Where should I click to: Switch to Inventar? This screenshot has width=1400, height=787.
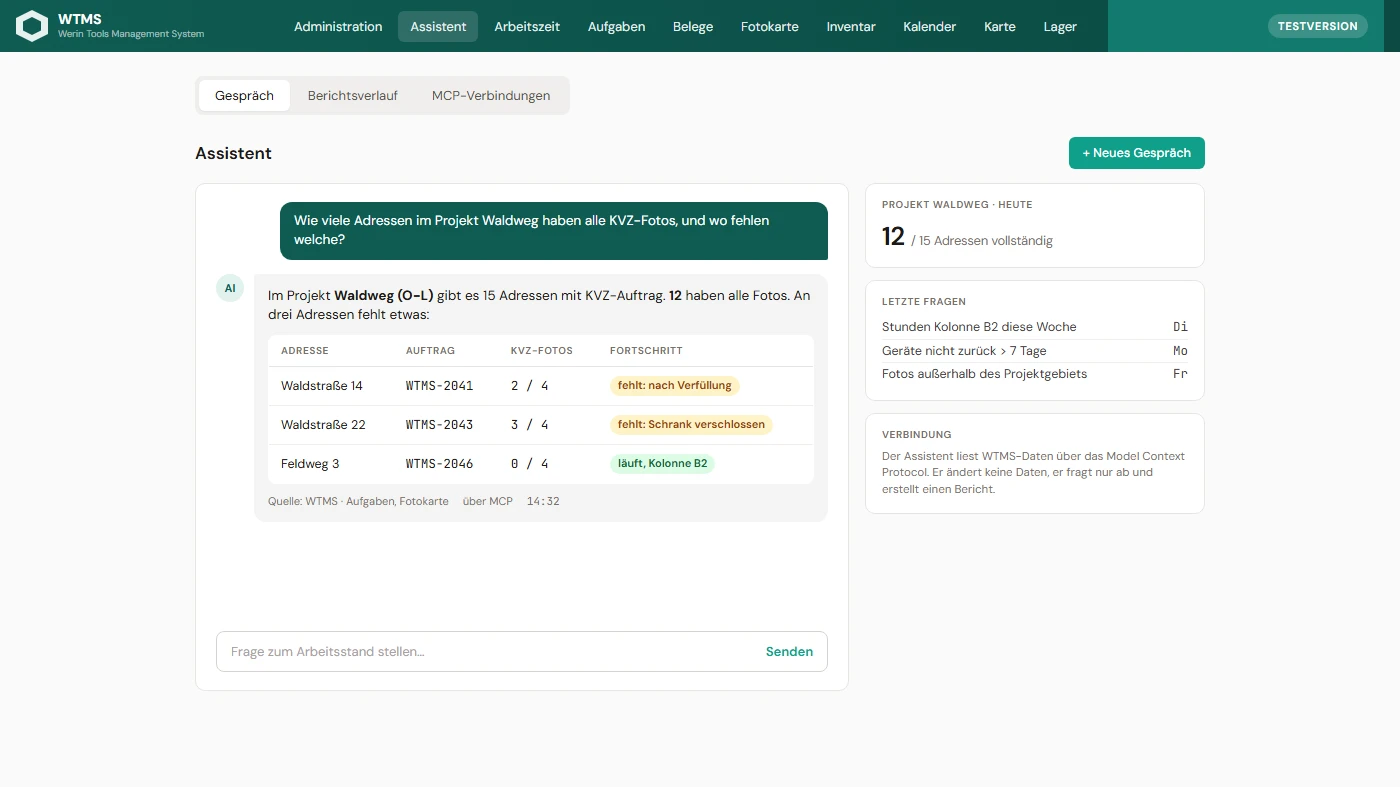pos(851,27)
